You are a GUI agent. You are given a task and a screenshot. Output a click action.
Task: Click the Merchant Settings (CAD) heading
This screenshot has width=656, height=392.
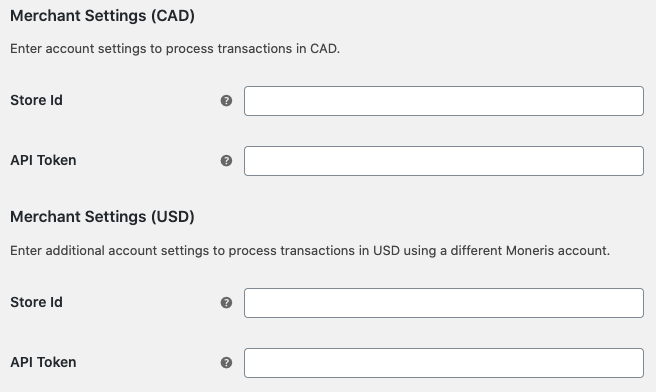tap(102, 16)
